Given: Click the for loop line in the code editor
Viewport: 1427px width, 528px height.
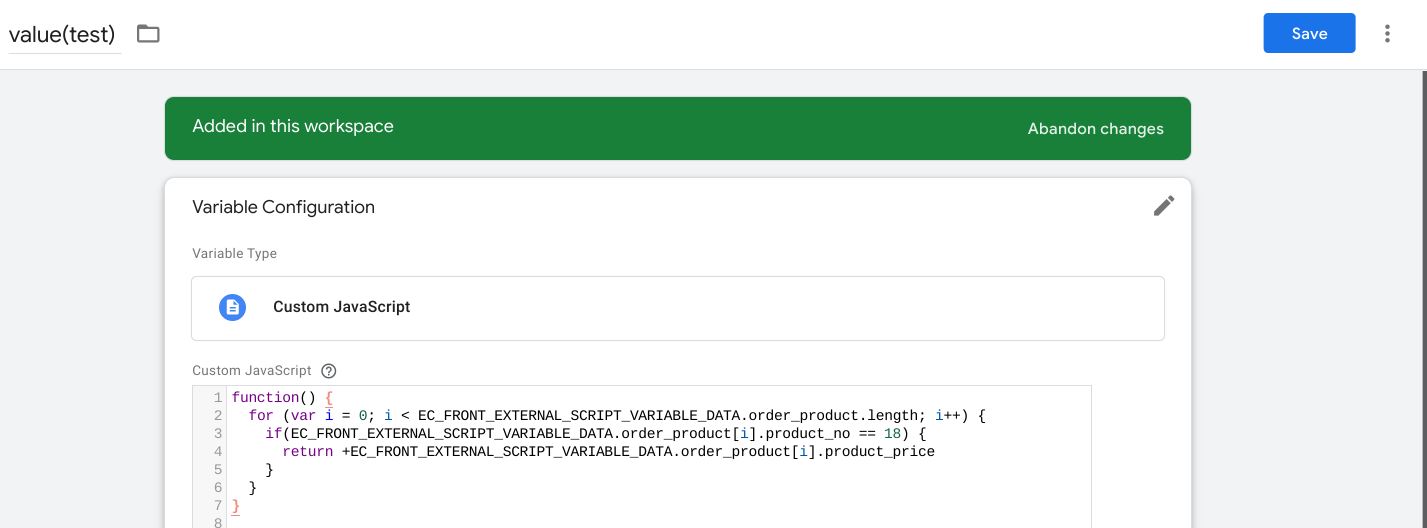Looking at the screenshot, I should pos(617,416).
